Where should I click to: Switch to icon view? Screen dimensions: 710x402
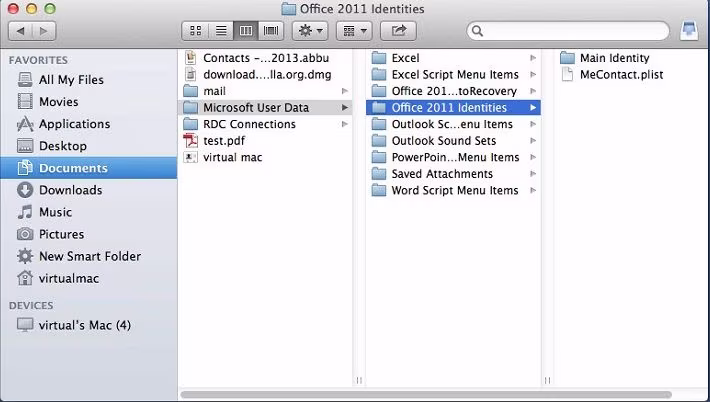point(195,31)
